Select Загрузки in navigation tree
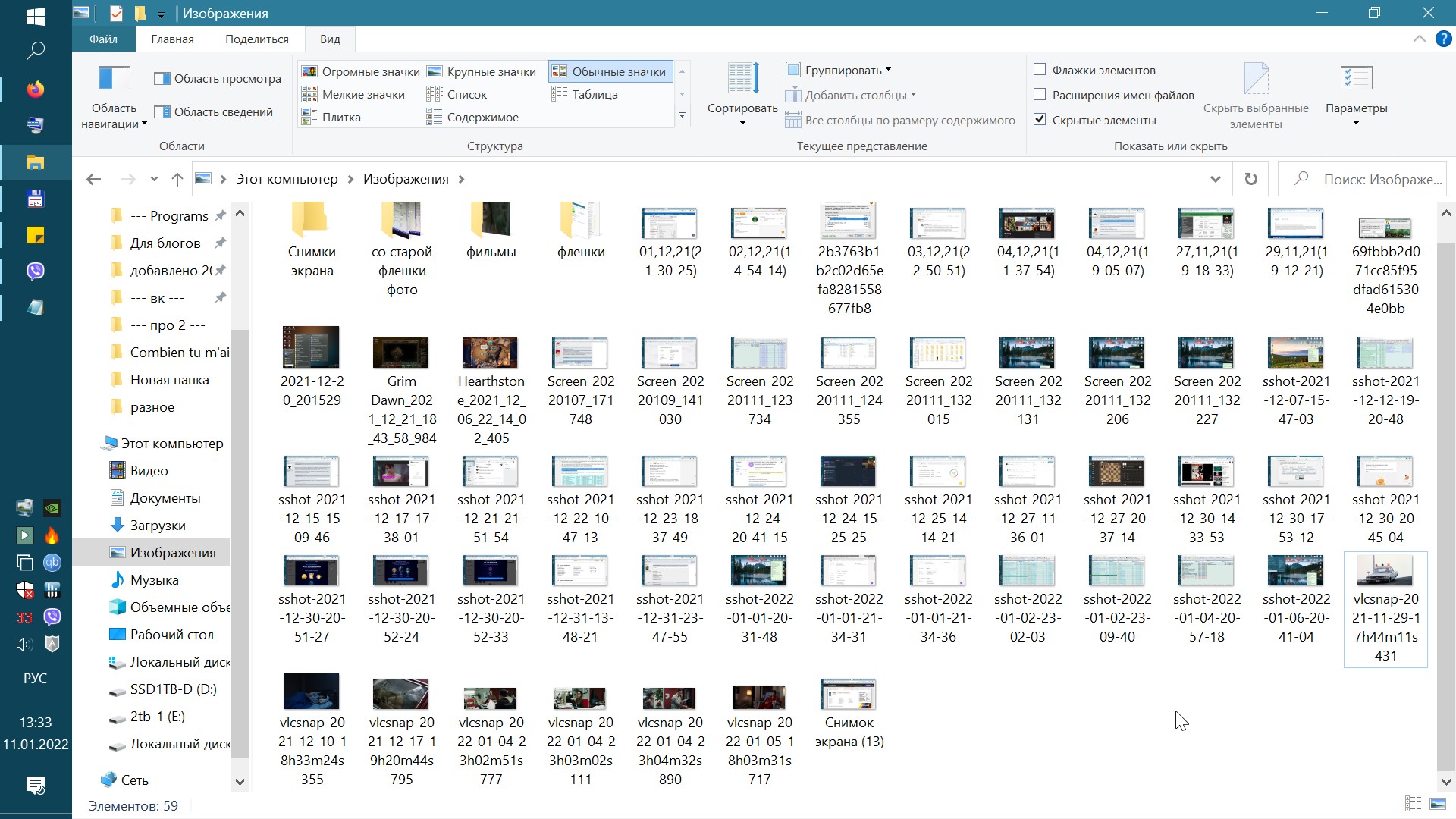The width and height of the screenshot is (1456, 819). pyautogui.click(x=158, y=525)
